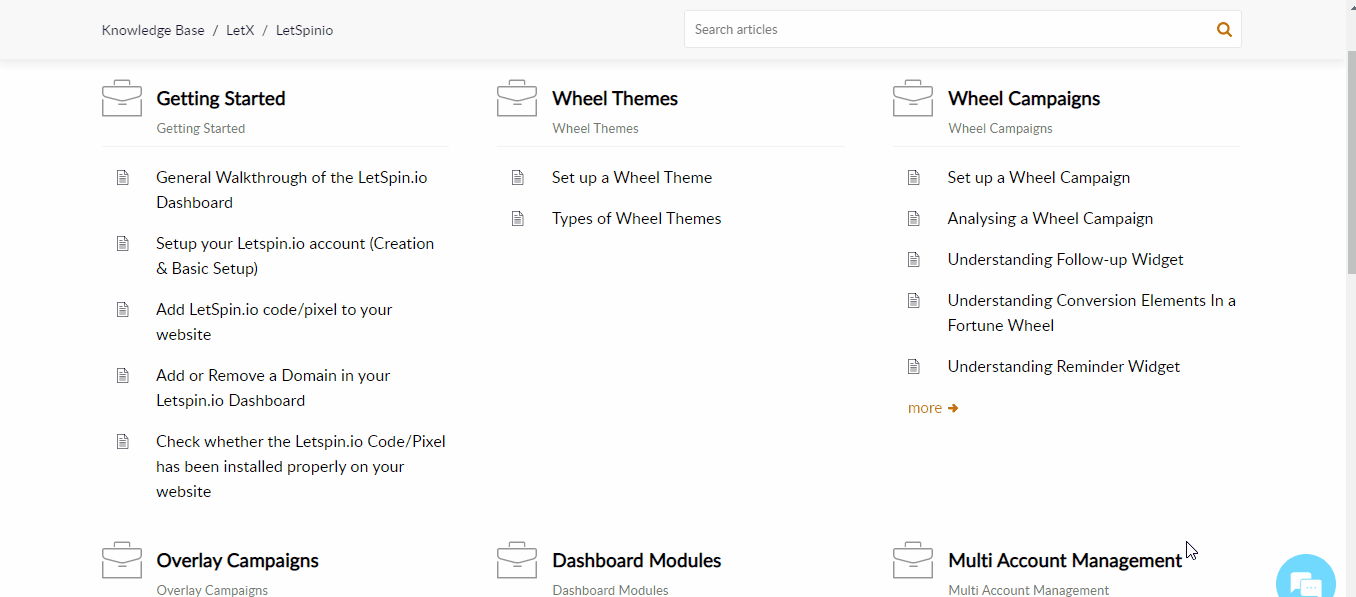Go to Knowledge Base breadcrumb

pos(153,31)
